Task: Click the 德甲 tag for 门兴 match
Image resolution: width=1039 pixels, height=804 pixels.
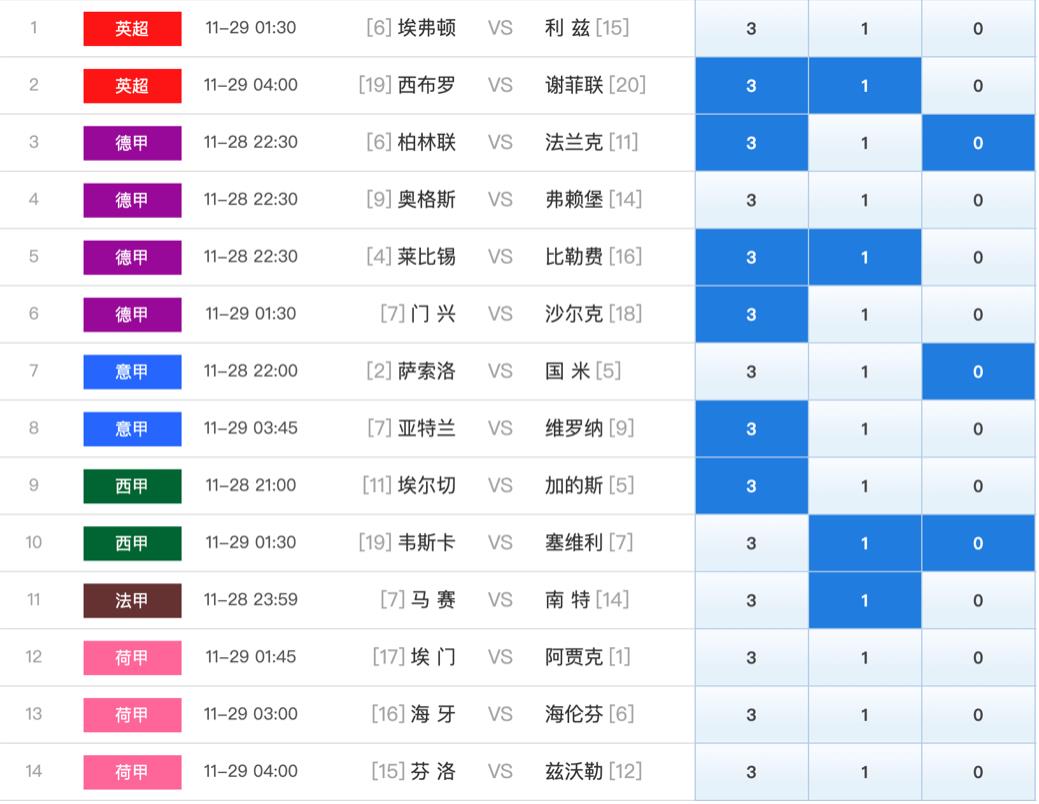Action: point(132,314)
